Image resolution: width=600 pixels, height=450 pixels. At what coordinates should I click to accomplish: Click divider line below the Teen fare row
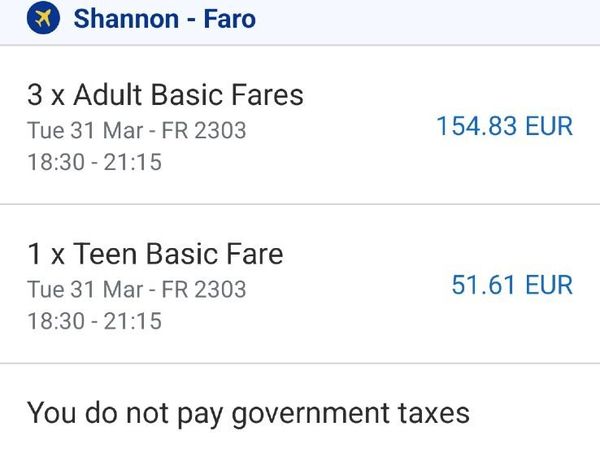[x=300, y=363]
